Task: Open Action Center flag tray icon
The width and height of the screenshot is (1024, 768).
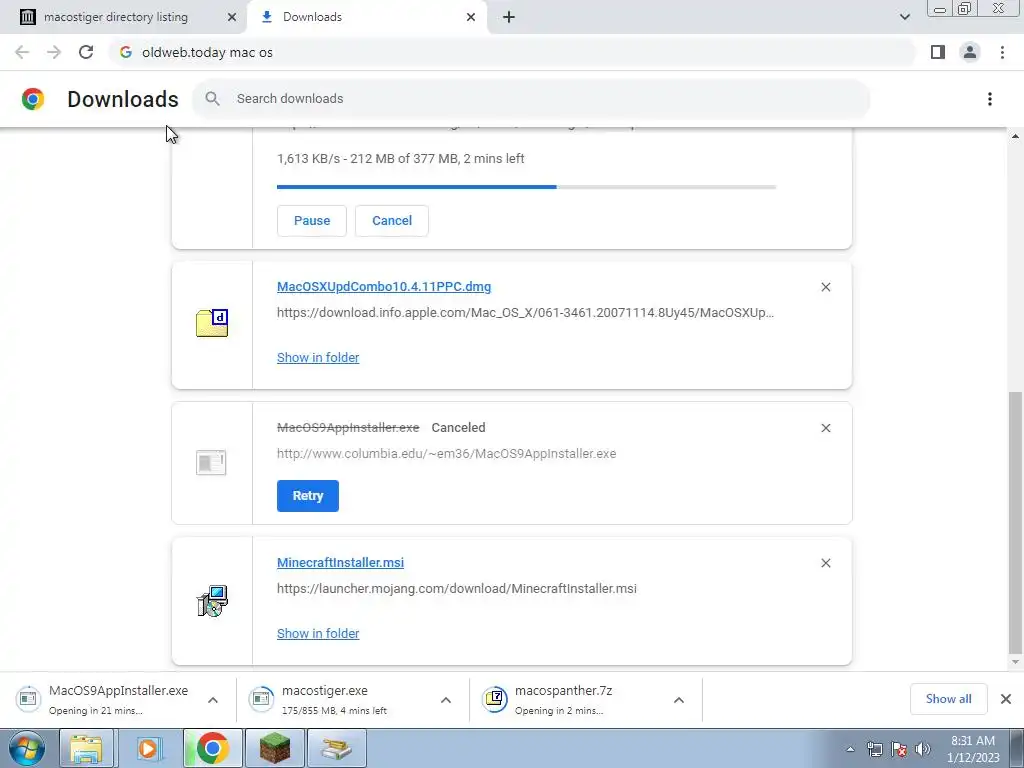Action: tap(899, 749)
